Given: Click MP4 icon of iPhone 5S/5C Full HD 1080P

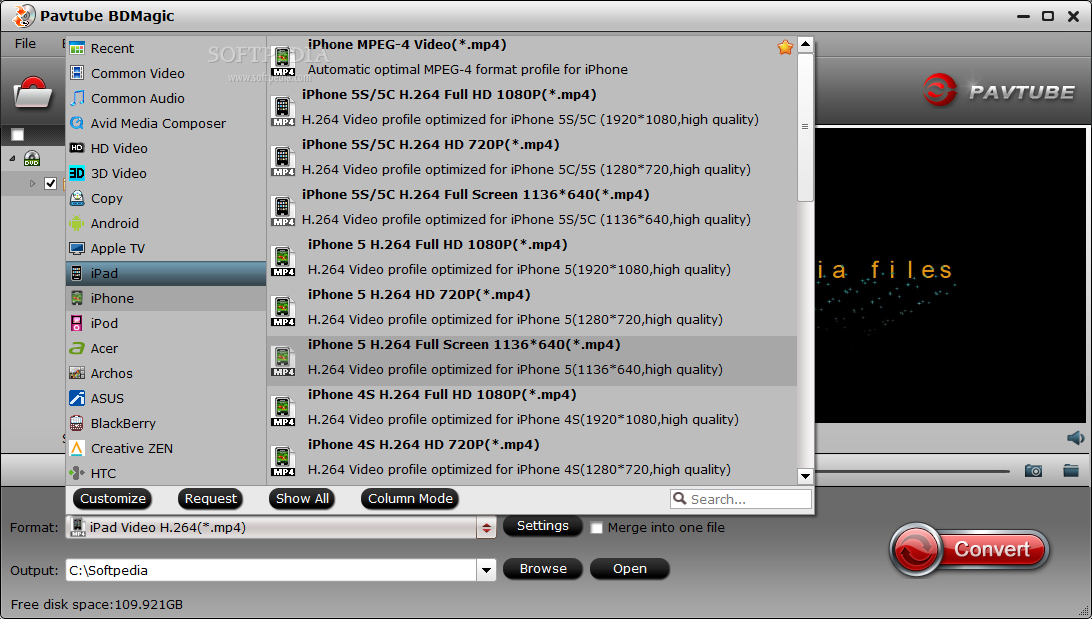Looking at the screenshot, I should (283, 111).
